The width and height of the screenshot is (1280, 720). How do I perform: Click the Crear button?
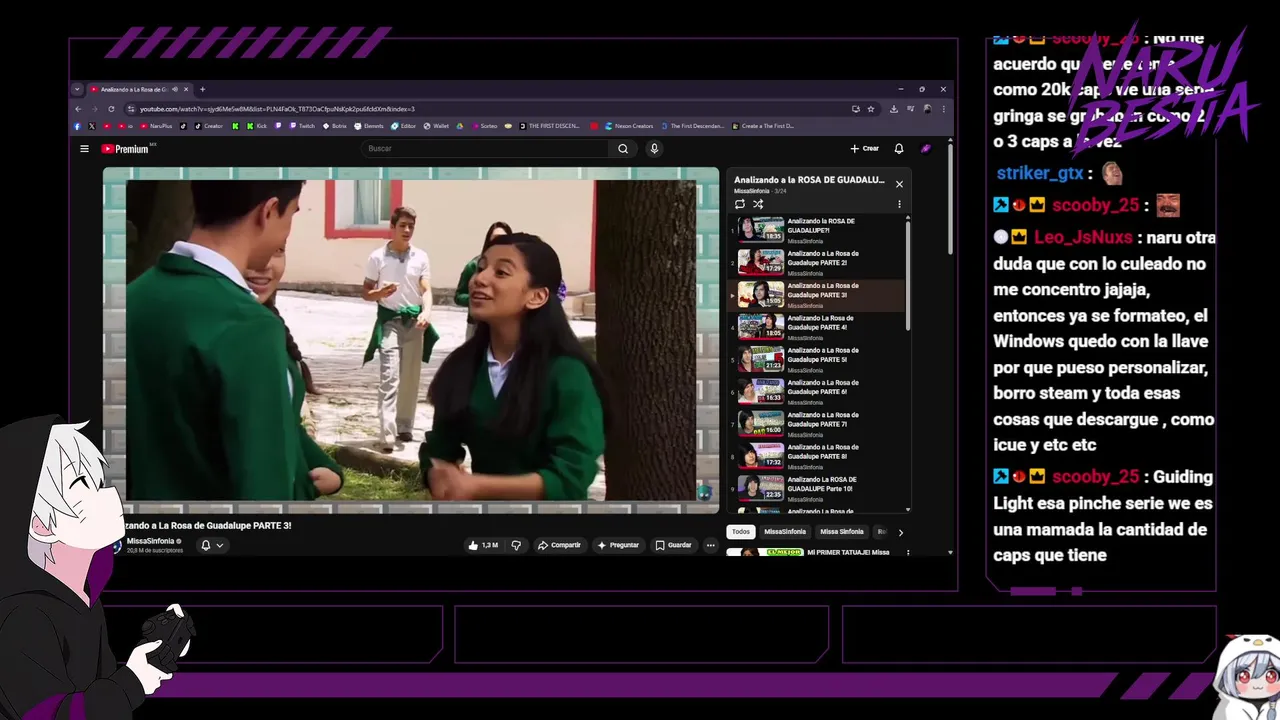[x=865, y=149]
